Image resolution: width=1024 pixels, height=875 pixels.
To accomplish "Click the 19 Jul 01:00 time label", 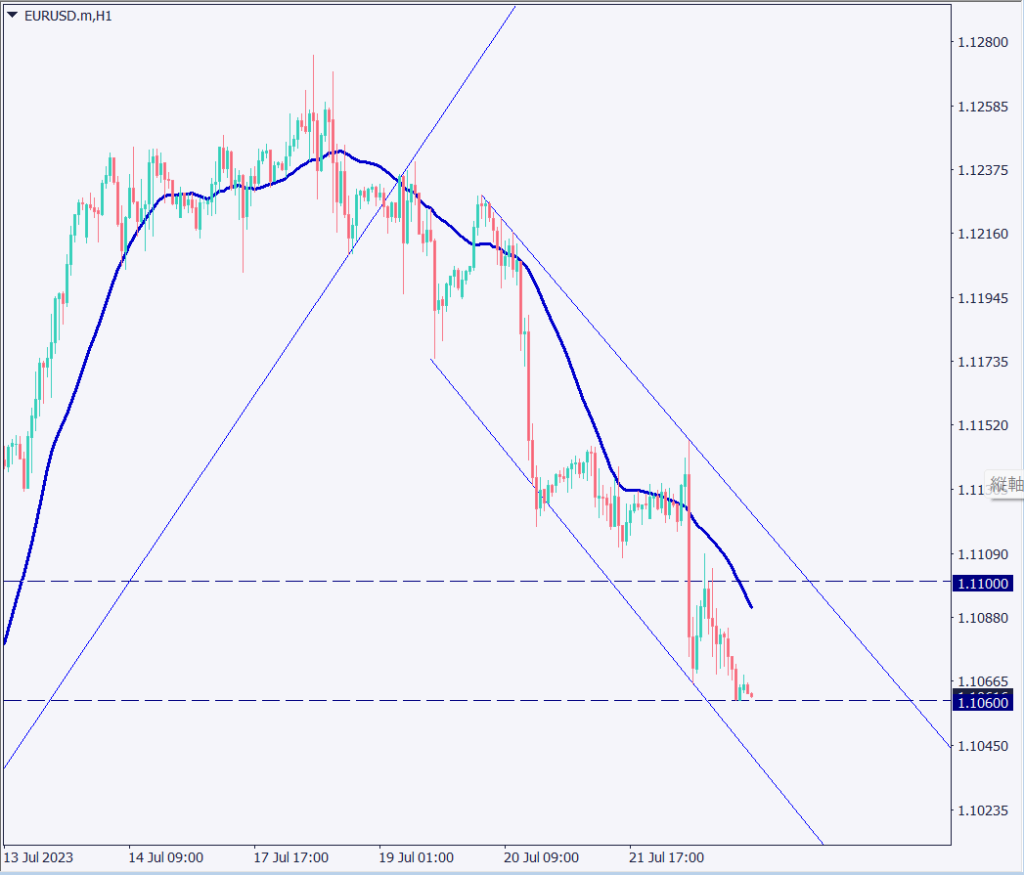I will [416, 858].
